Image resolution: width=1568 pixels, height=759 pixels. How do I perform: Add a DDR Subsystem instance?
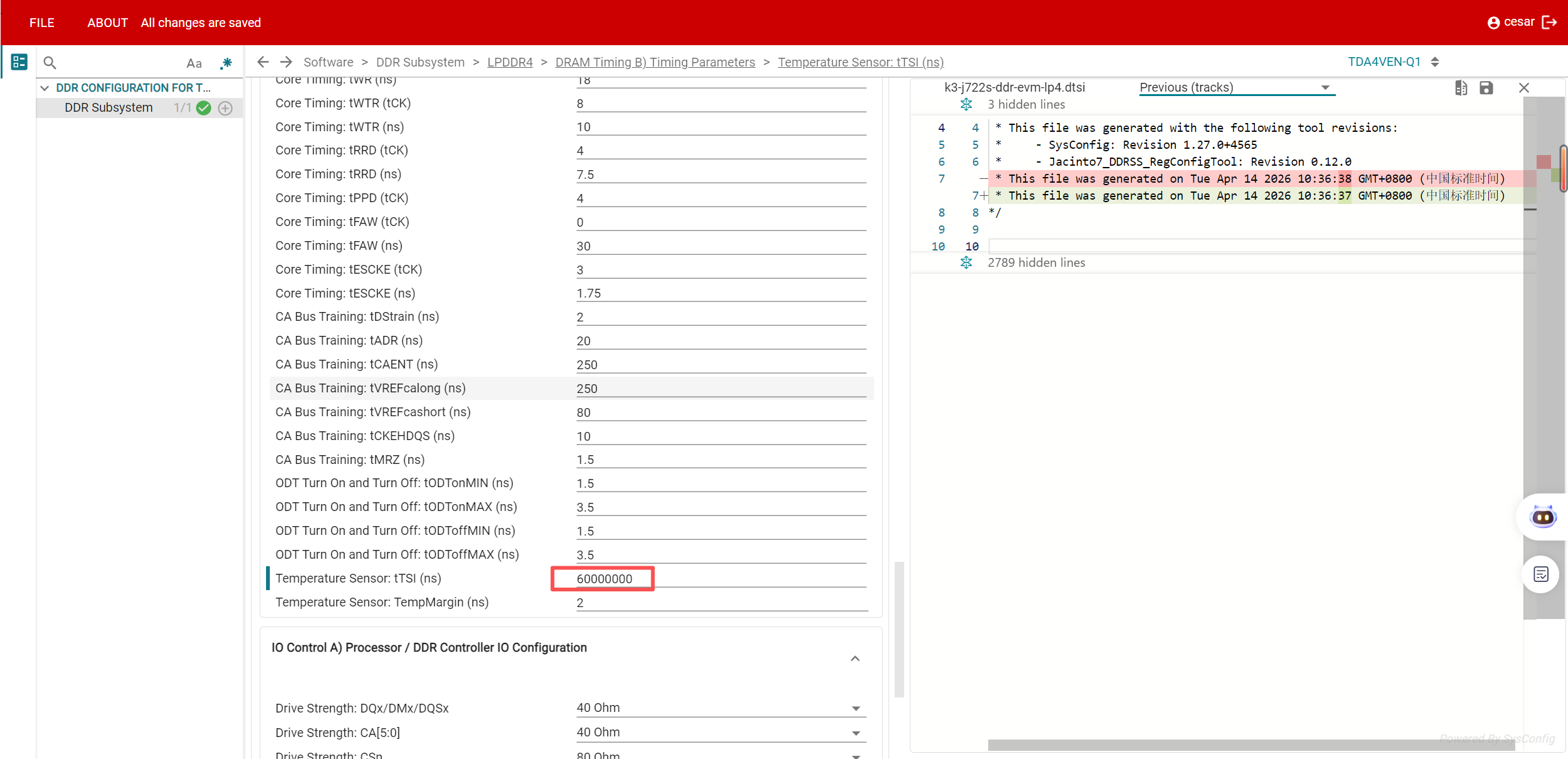click(x=225, y=108)
